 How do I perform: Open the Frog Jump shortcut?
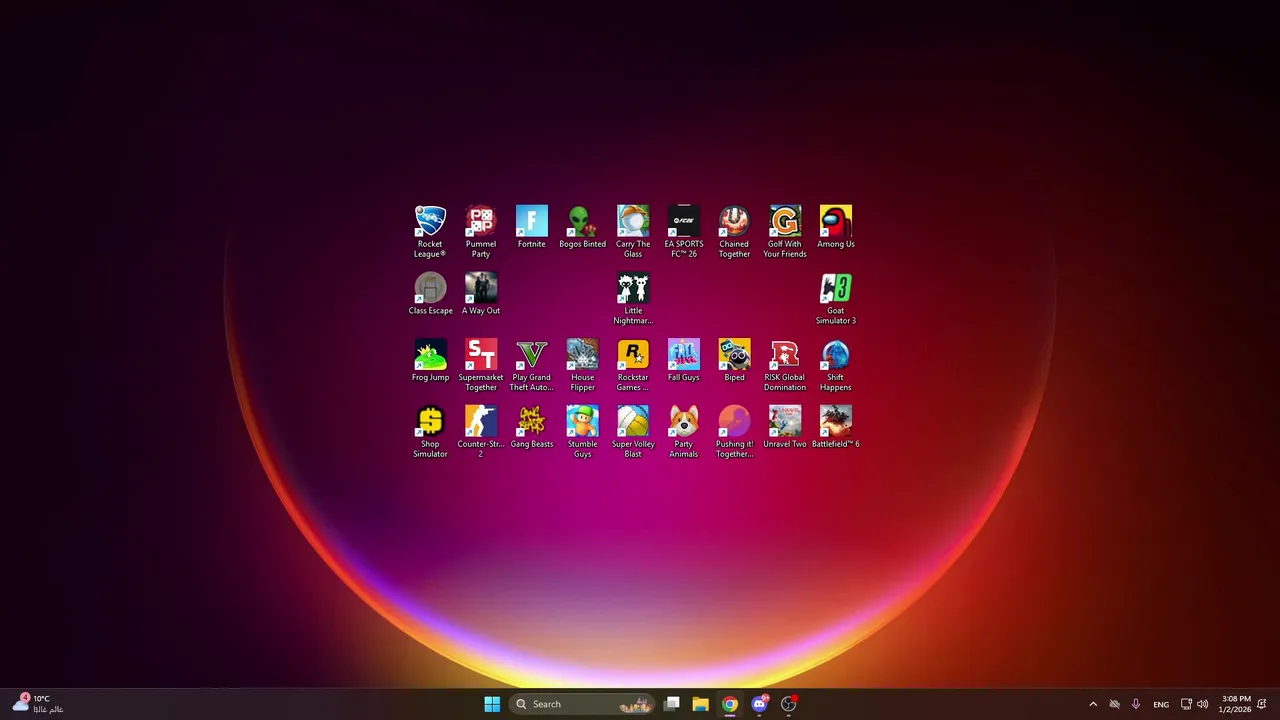point(430,361)
